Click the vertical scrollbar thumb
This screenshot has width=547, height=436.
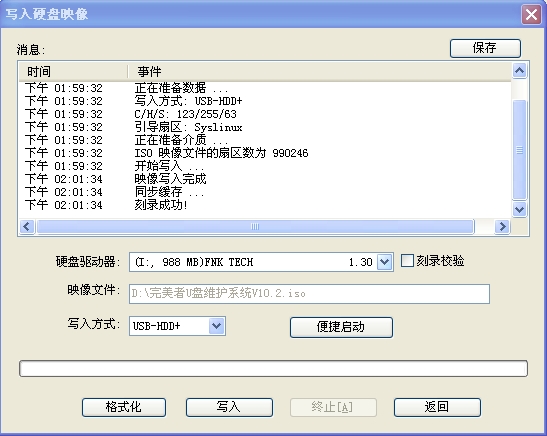[x=519, y=150]
